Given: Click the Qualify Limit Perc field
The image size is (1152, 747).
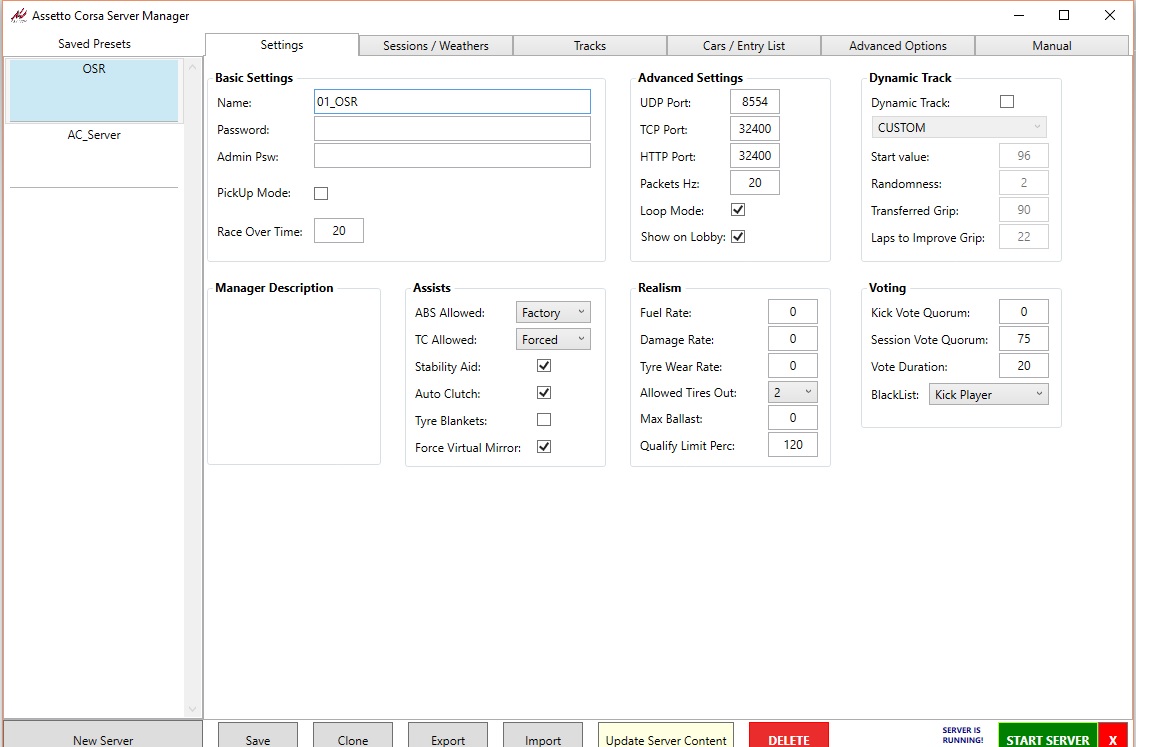Looking at the screenshot, I should [793, 444].
